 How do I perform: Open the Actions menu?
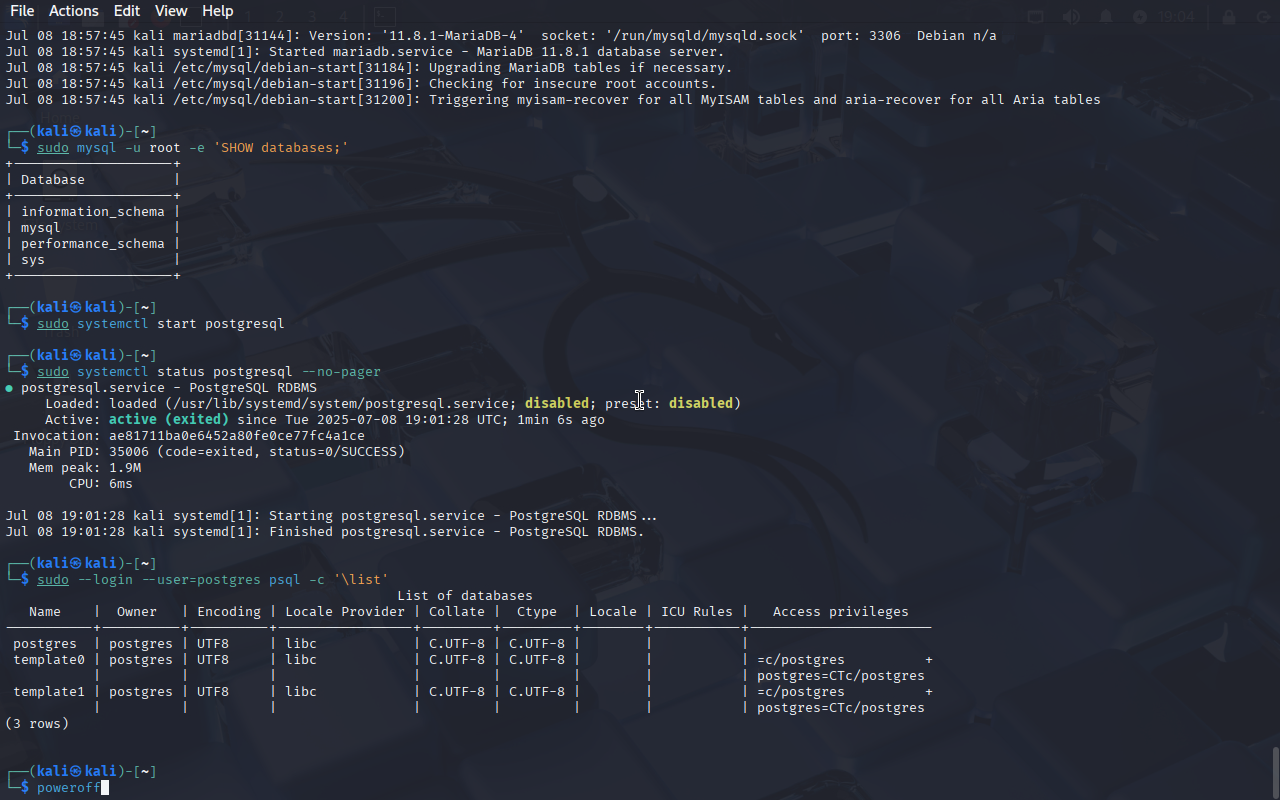pos(74,11)
